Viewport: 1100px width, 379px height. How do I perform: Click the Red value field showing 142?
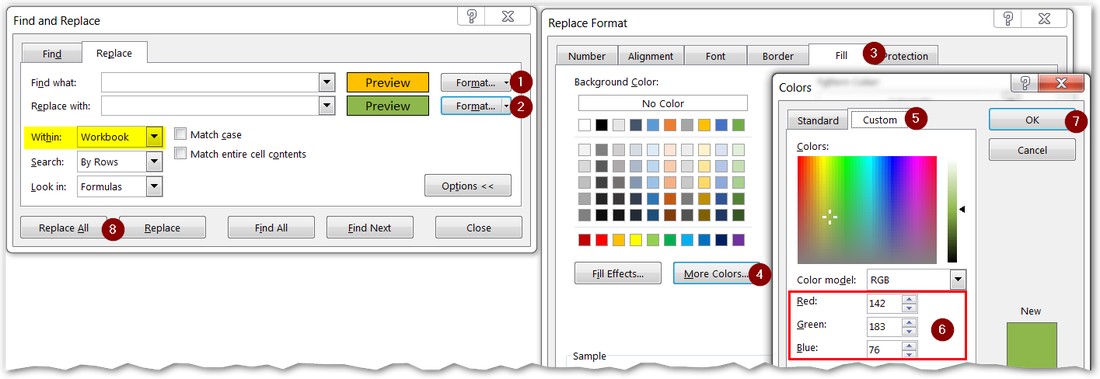(x=883, y=304)
